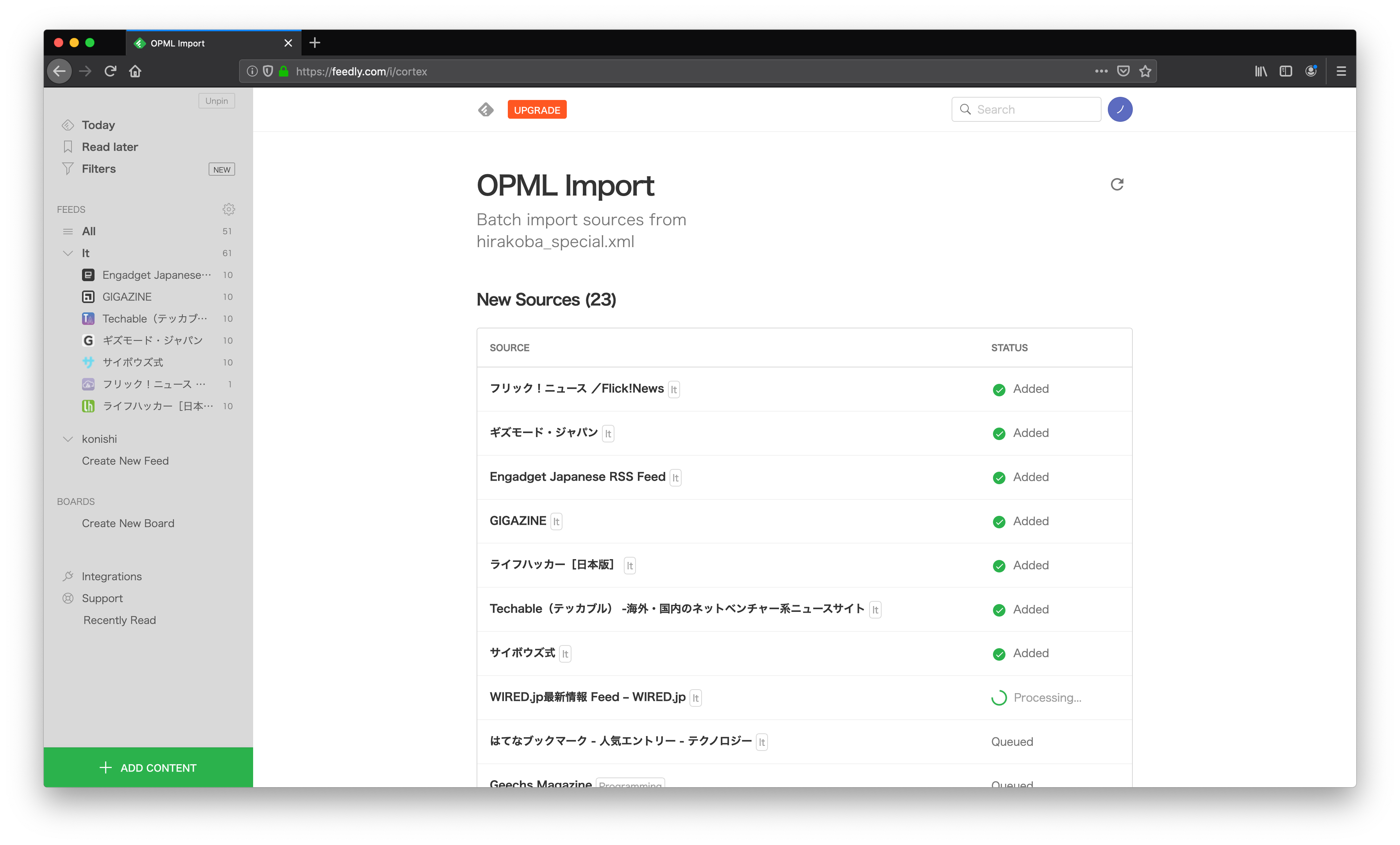Unpin the left sidebar
The height and width of the screenshot is (845, 1400).
click(x=216, y=101)
